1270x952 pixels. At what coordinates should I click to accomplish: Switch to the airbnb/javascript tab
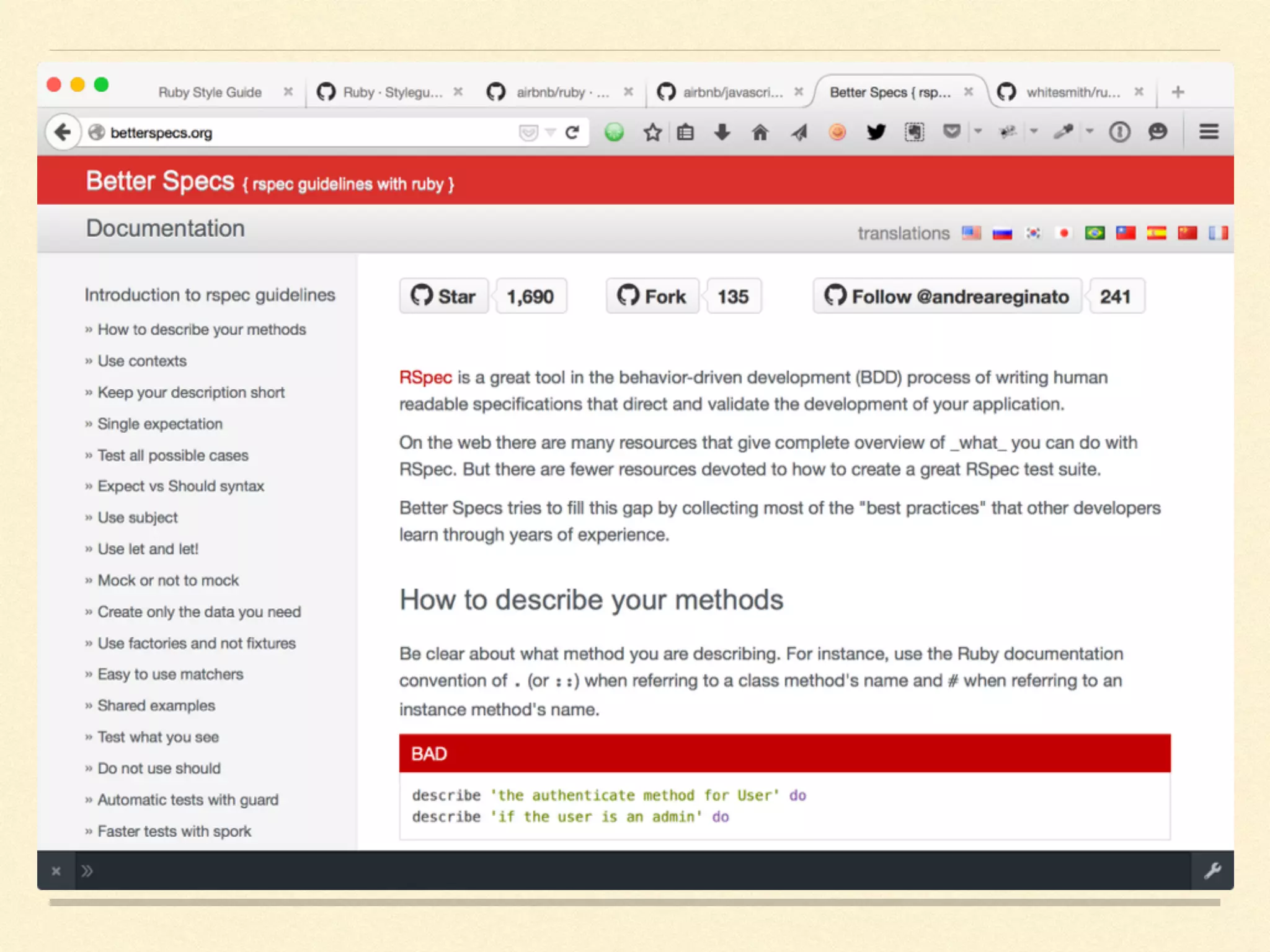tap(732, 92)
